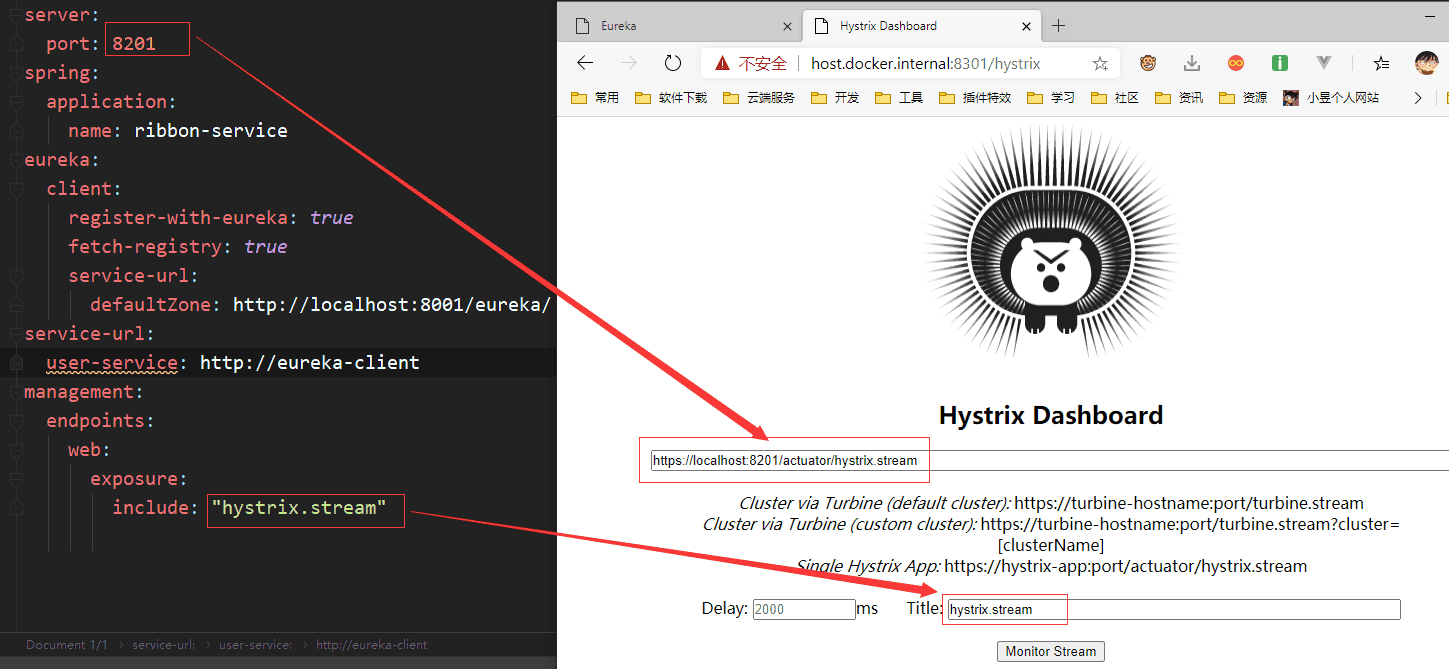1449x669 pixels.
Task: Collapse the 'application:' block fold marker
Action: click(x=15, y=101)
